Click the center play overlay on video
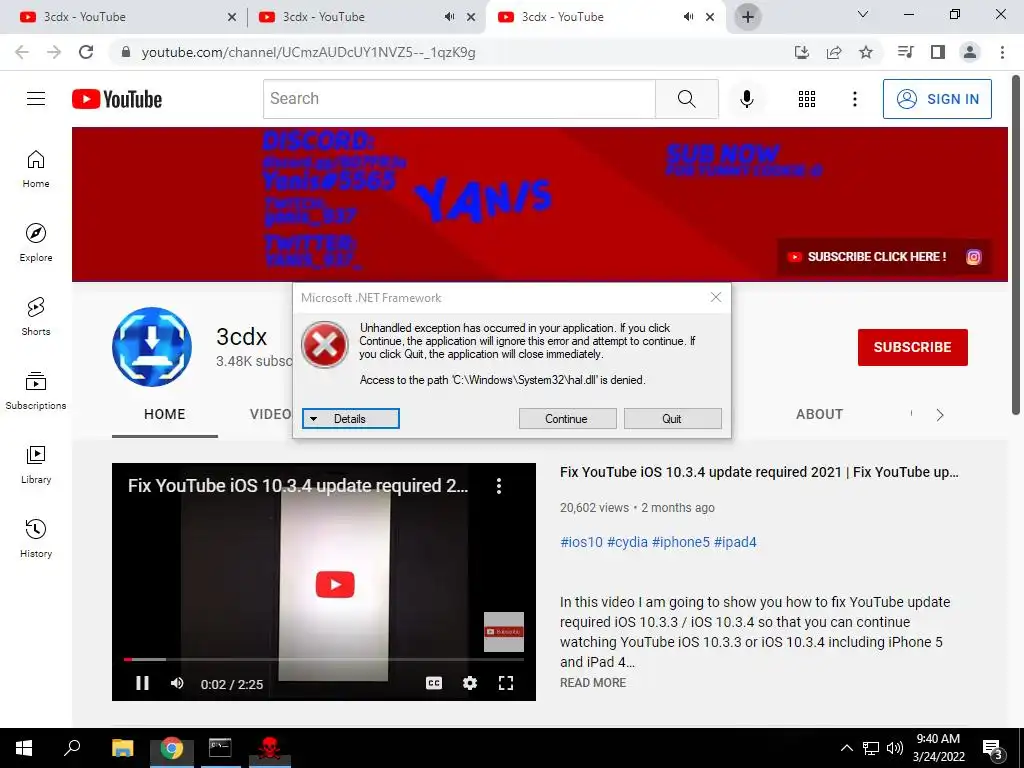 click(335, 584)
